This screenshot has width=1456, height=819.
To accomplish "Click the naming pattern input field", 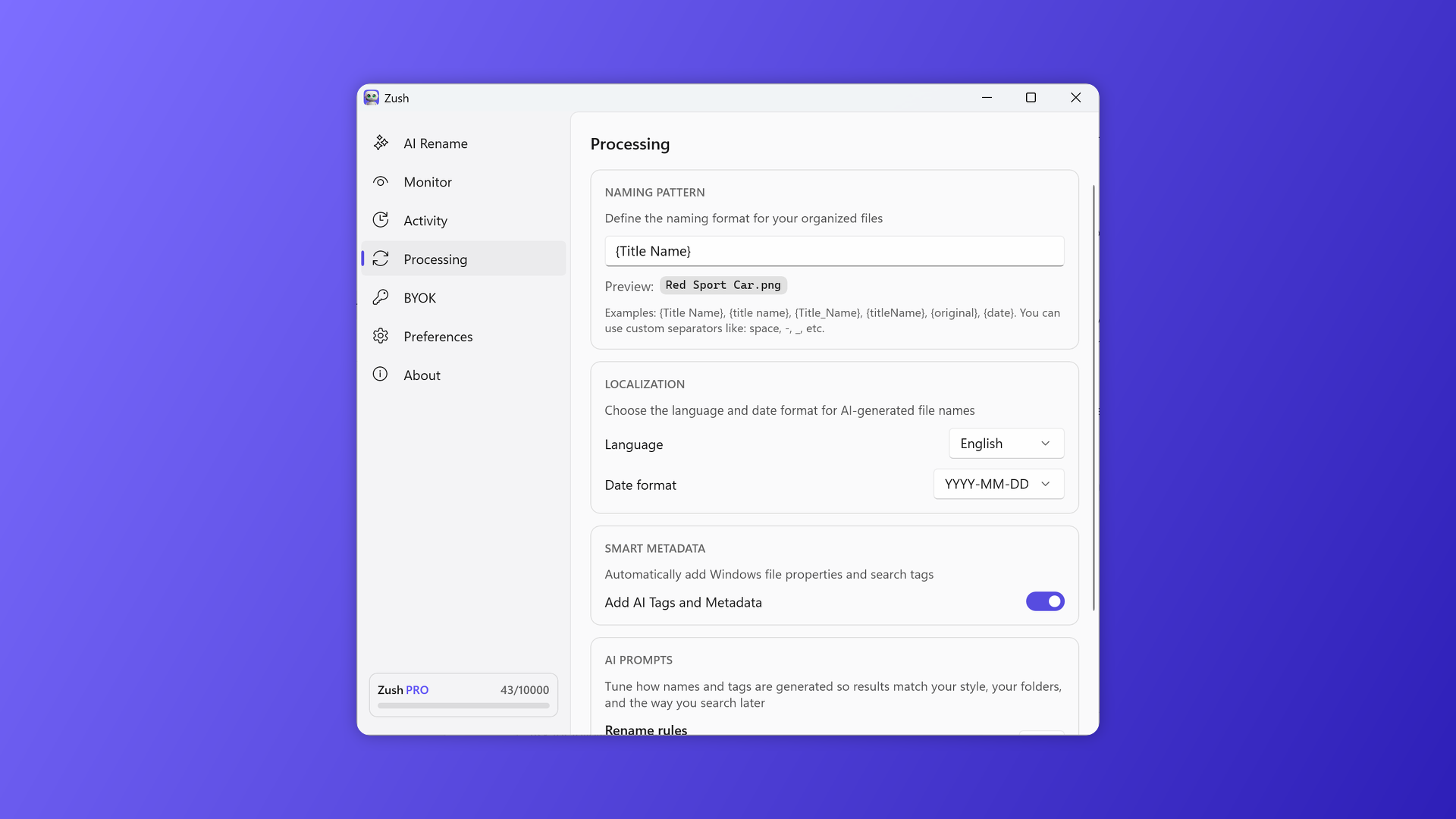I will click(x=834, y=251).
